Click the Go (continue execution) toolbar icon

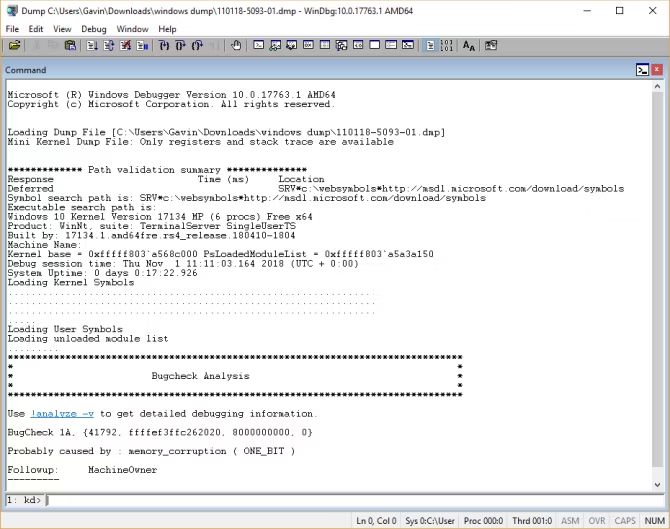92,45
